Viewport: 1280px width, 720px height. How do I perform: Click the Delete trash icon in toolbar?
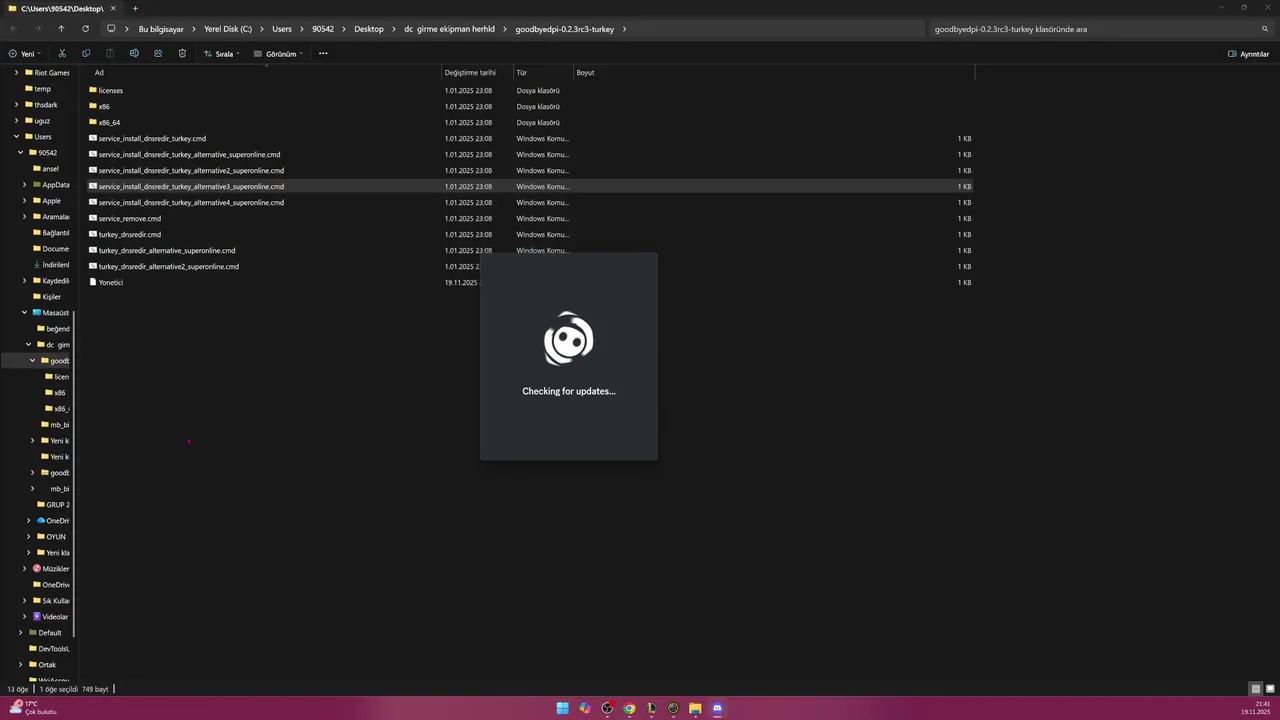[182, 53]
